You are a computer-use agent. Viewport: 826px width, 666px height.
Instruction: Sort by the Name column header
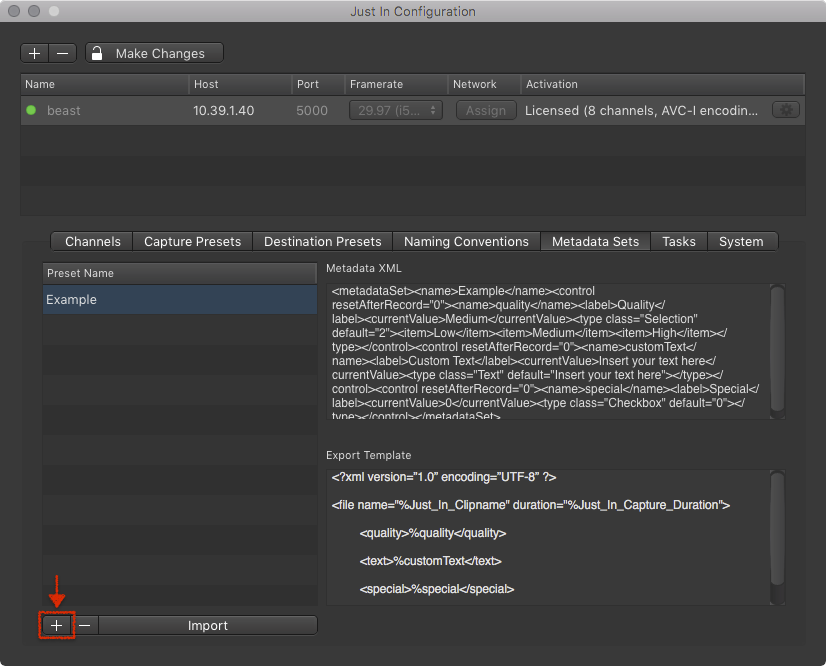(x=105, y=84)
